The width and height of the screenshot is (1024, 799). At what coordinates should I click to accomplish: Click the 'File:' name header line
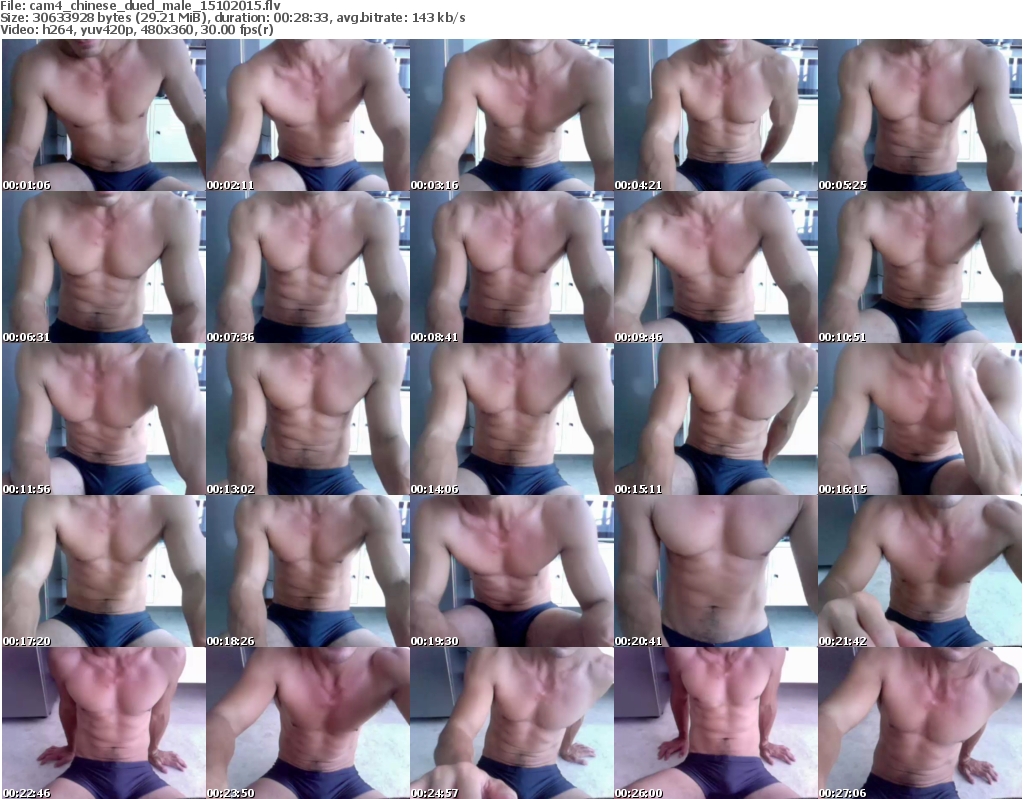coord(140,6)
